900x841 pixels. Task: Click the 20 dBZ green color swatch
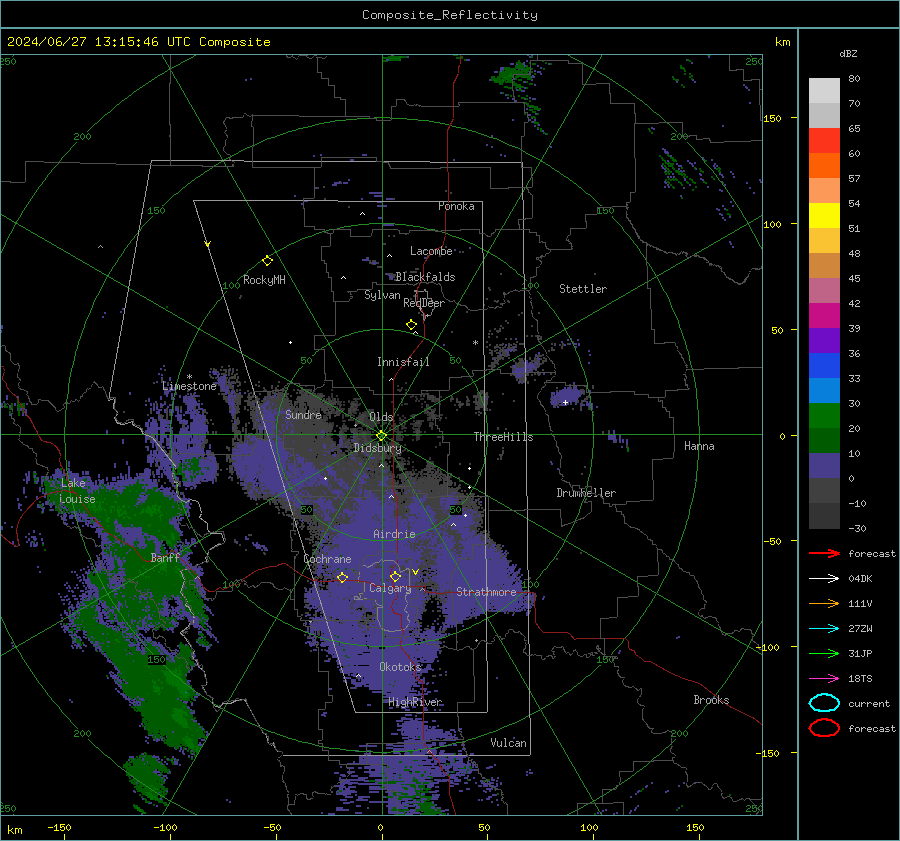pos(824,416)
